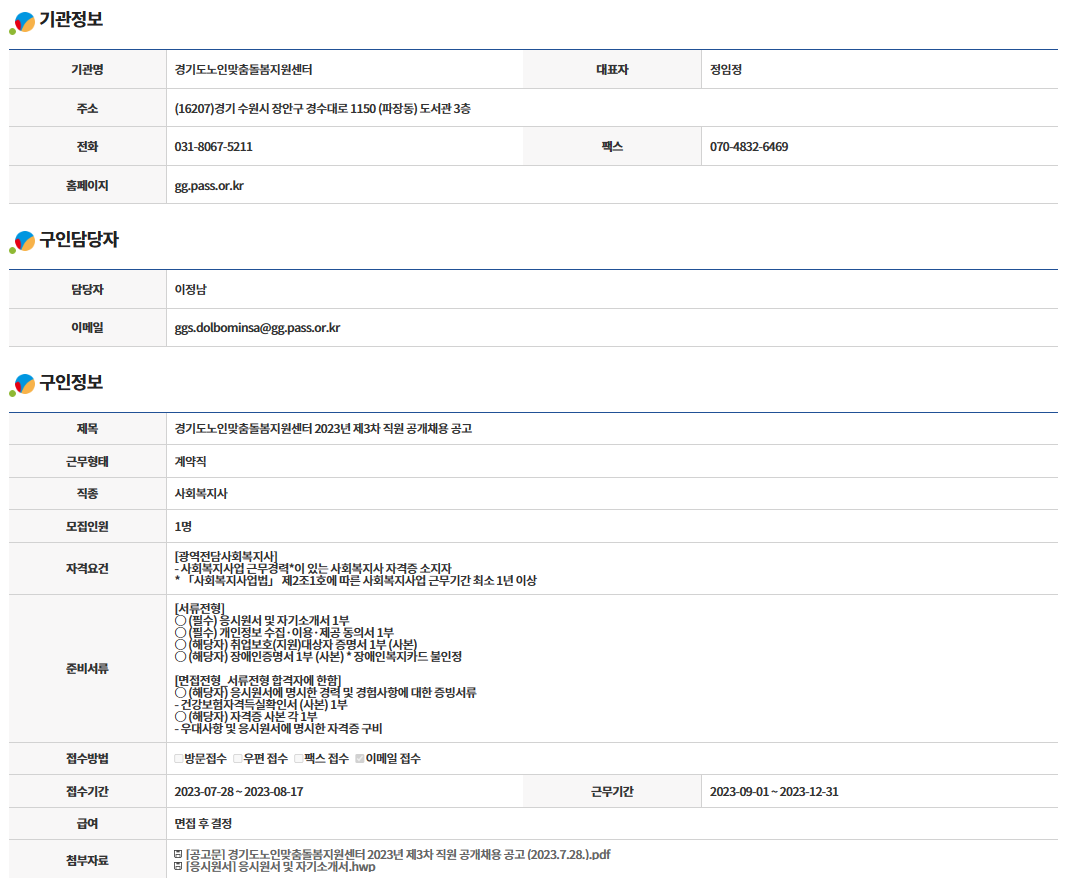1078x878 pixels.
Task: Open the gg.pass.or.kr homepage address
Action: [209, 185]
